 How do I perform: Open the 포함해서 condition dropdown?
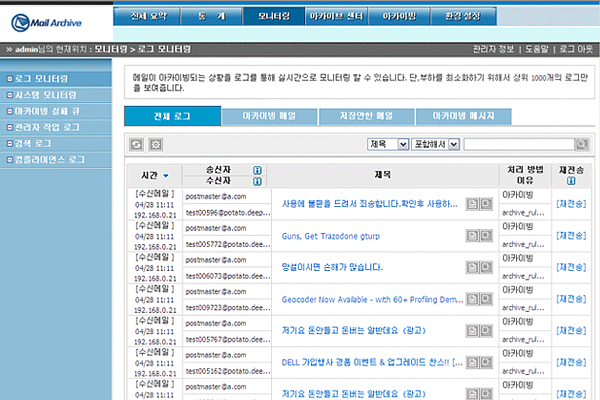tap(430, 145)
